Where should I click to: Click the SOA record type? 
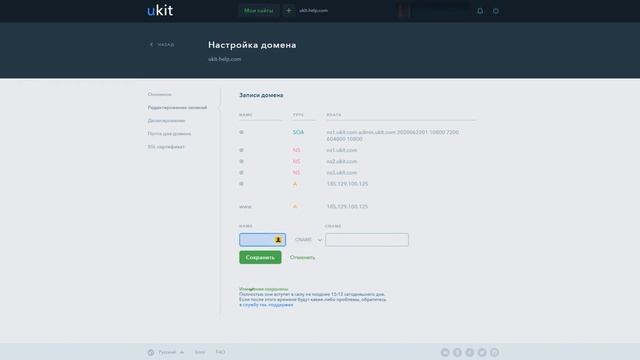coord(298,132)
